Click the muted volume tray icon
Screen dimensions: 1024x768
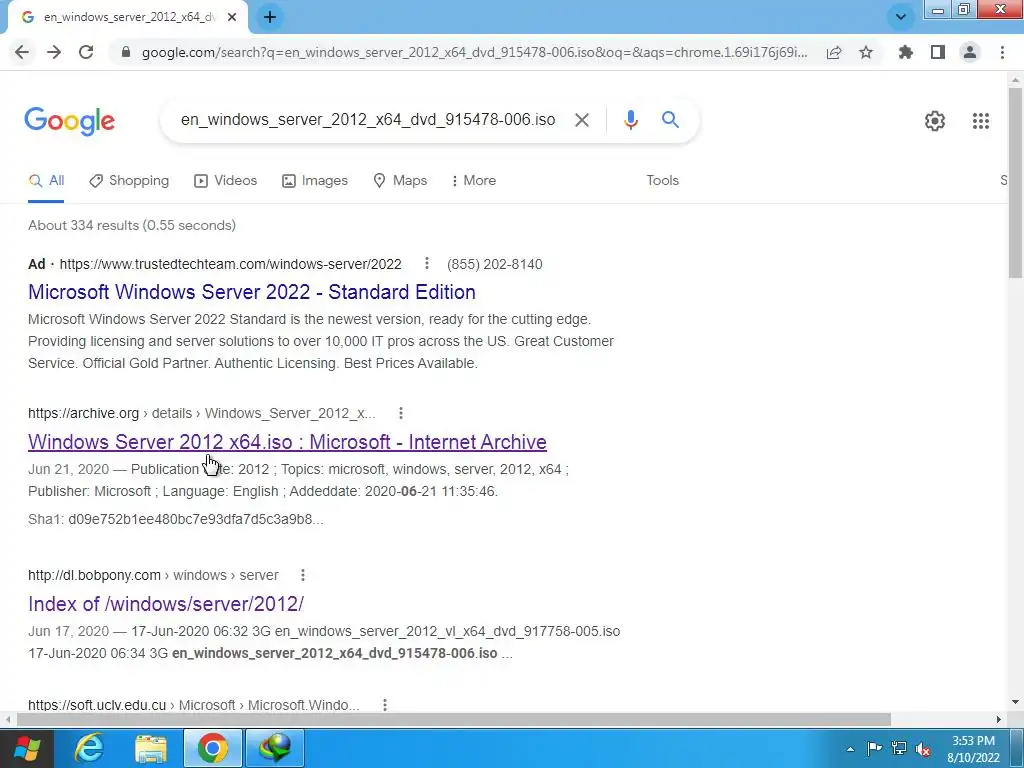tap(923, 749)
